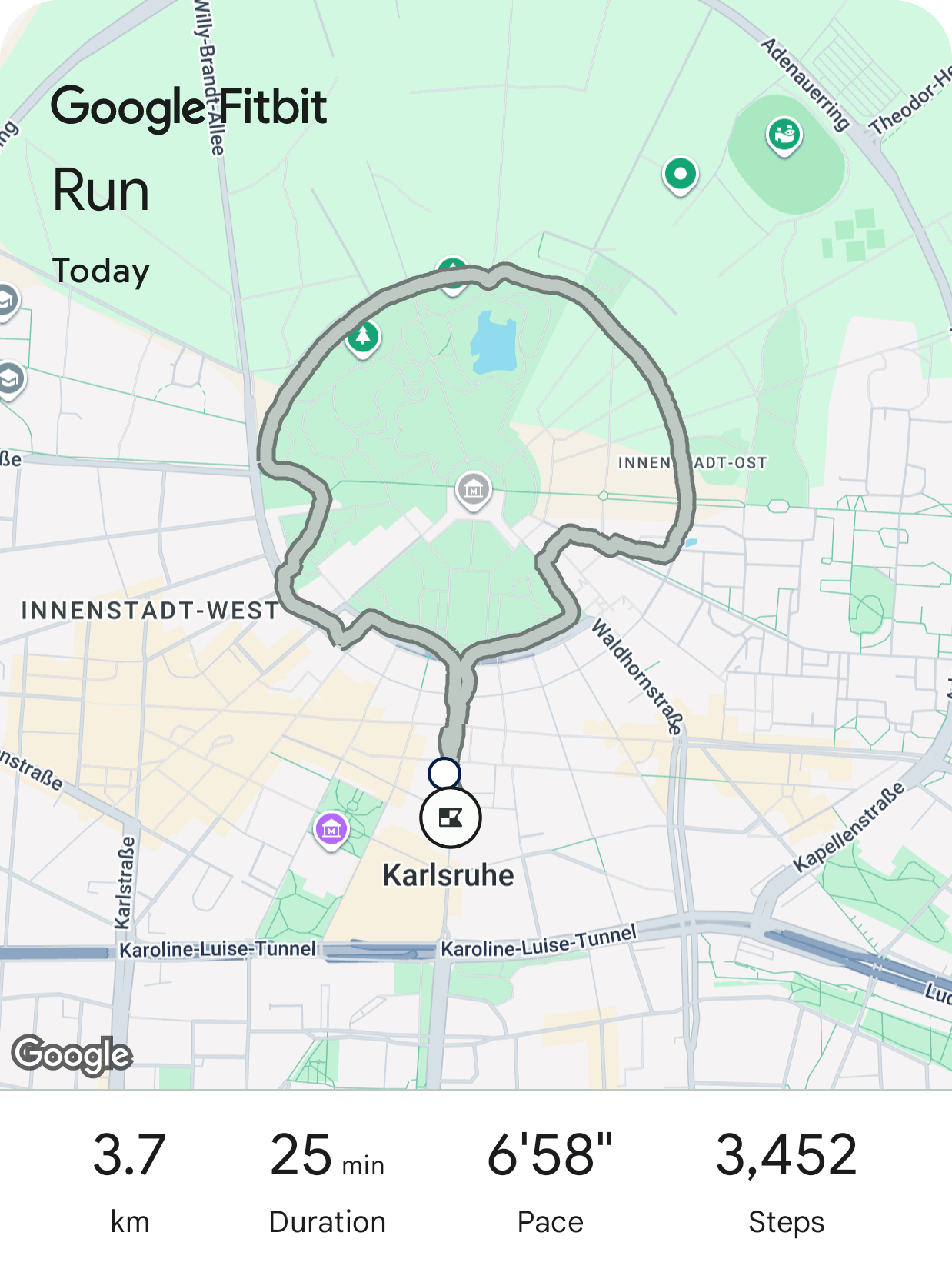The image size is (952, 1269).
Task: Tap the right Karoline-Luise-Tunnel label
Action: tap(539, 942)
